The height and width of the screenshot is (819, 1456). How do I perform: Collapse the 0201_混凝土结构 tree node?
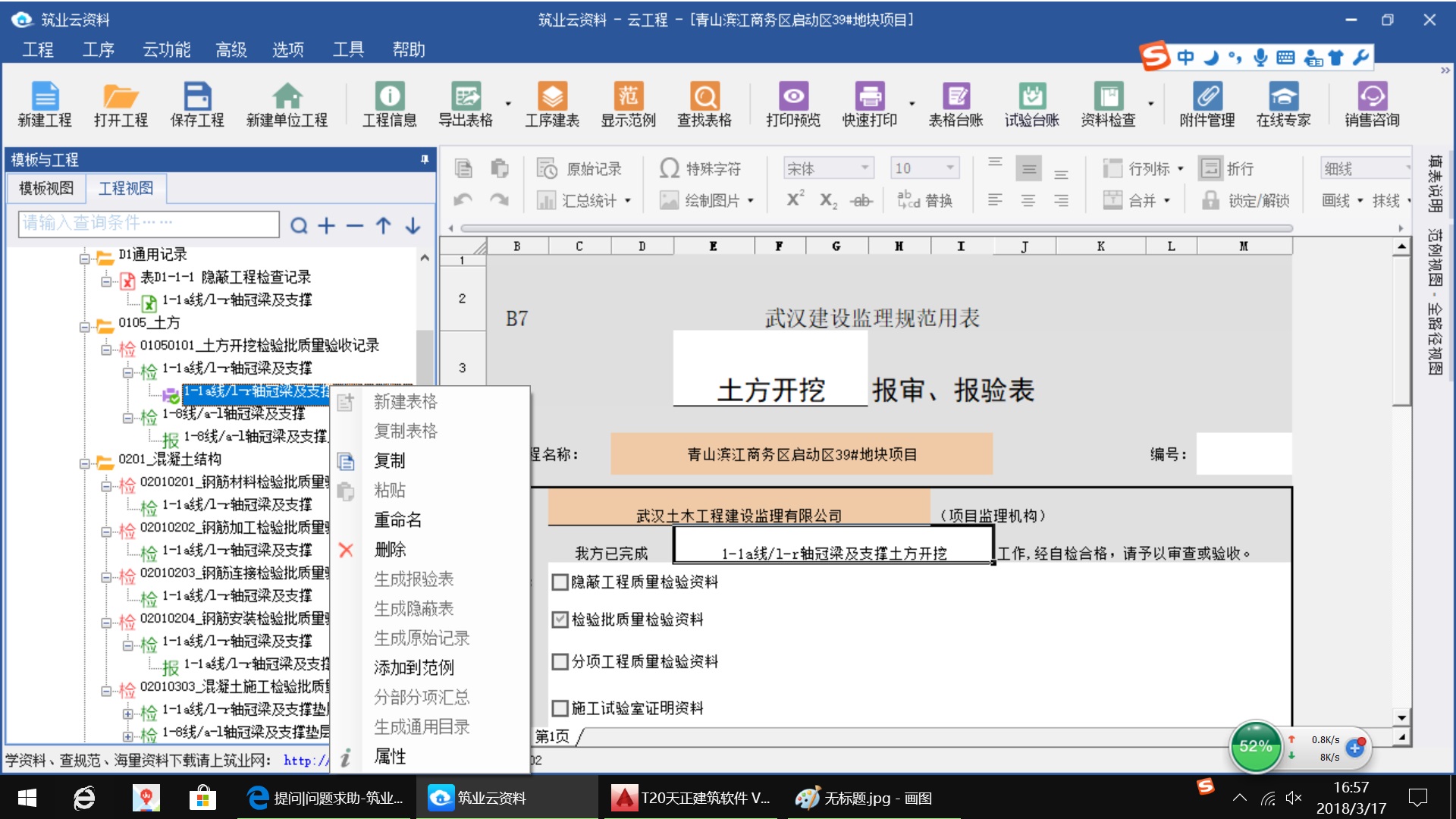coord(85,463)
